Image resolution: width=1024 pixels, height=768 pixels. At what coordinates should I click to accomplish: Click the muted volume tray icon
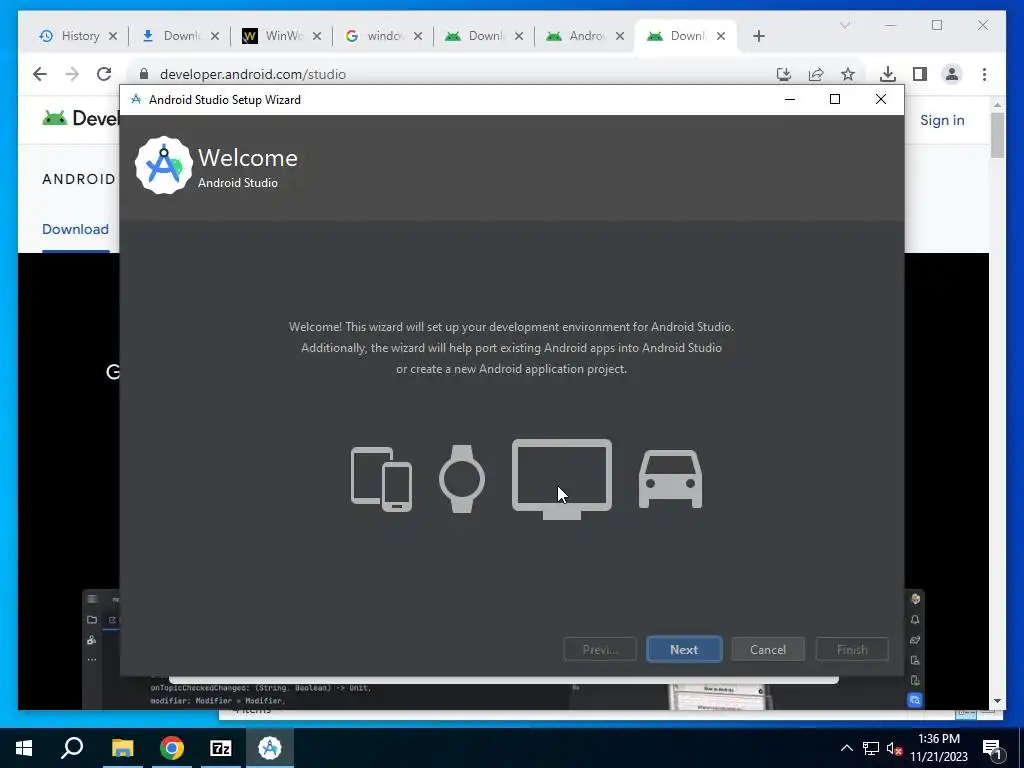(895, 748)
